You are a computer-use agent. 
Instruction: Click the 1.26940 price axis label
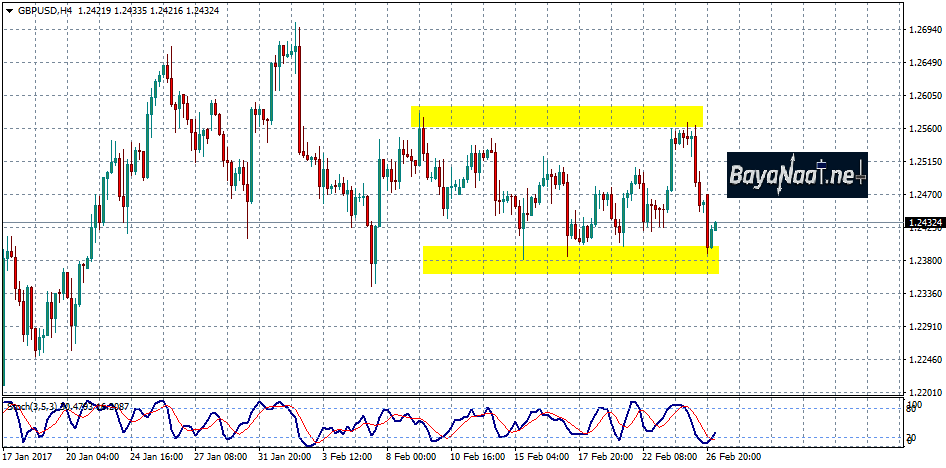924,30
